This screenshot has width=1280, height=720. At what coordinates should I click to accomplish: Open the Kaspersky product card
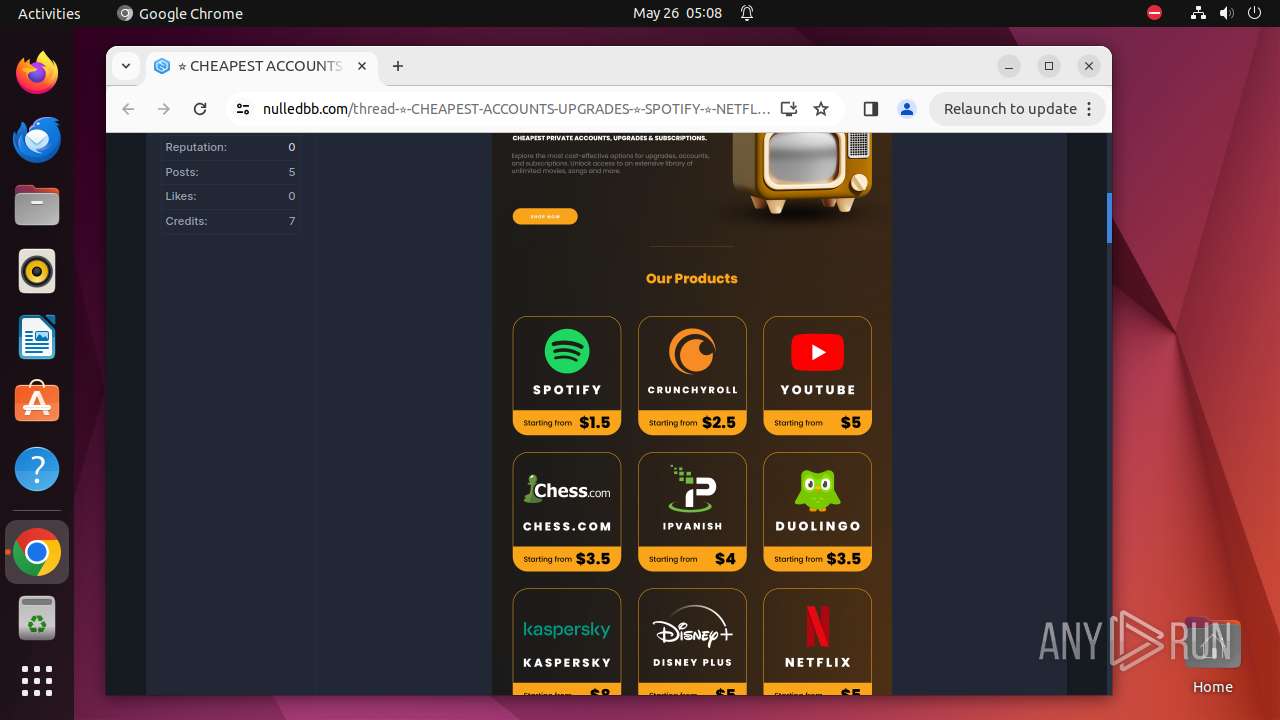pyautogui.click(x=567, y=641)
